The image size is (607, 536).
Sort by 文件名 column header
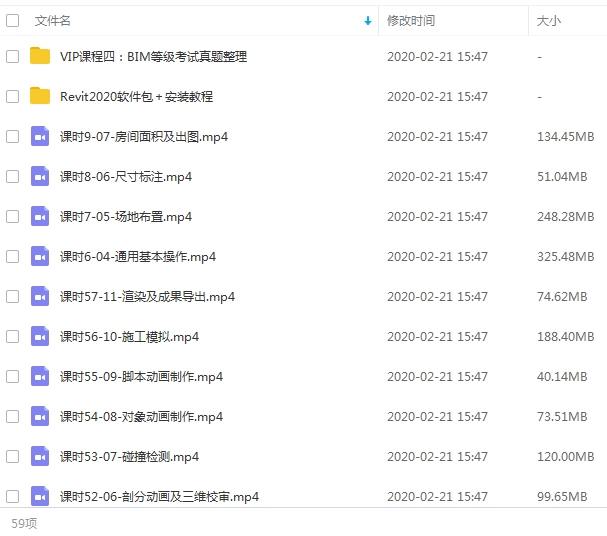point(53,21)
